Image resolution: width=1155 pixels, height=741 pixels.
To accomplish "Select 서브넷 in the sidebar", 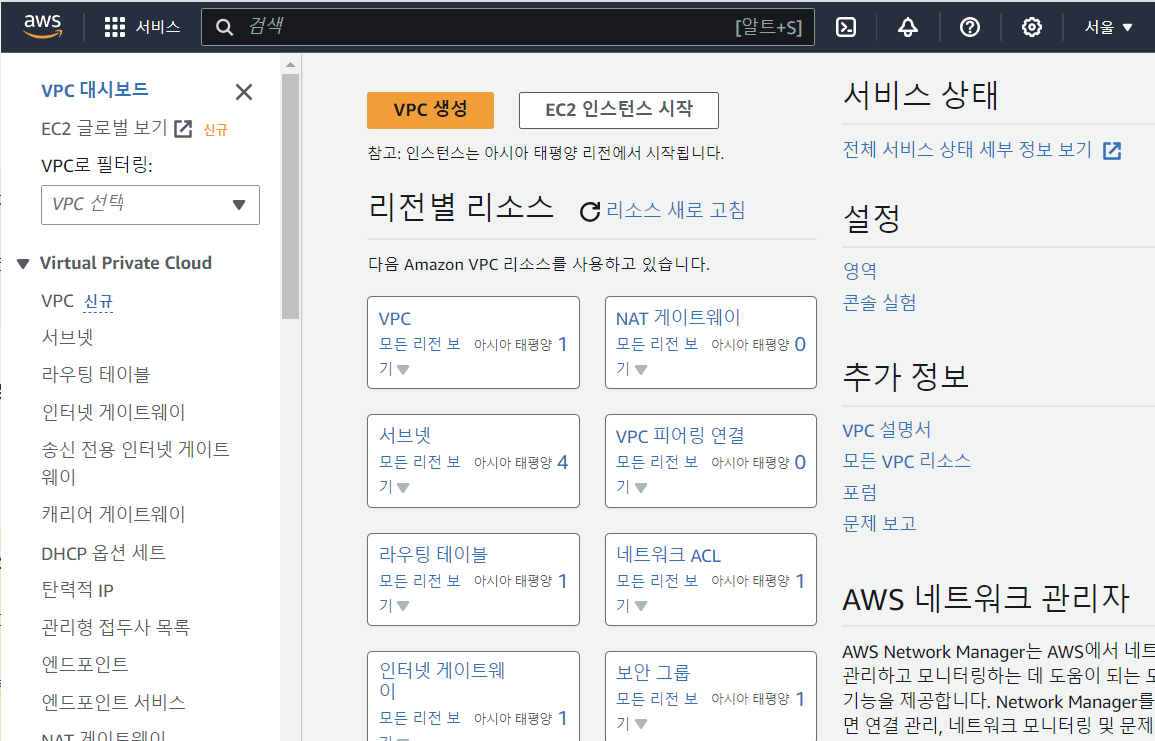I will [x=67, y=337].
